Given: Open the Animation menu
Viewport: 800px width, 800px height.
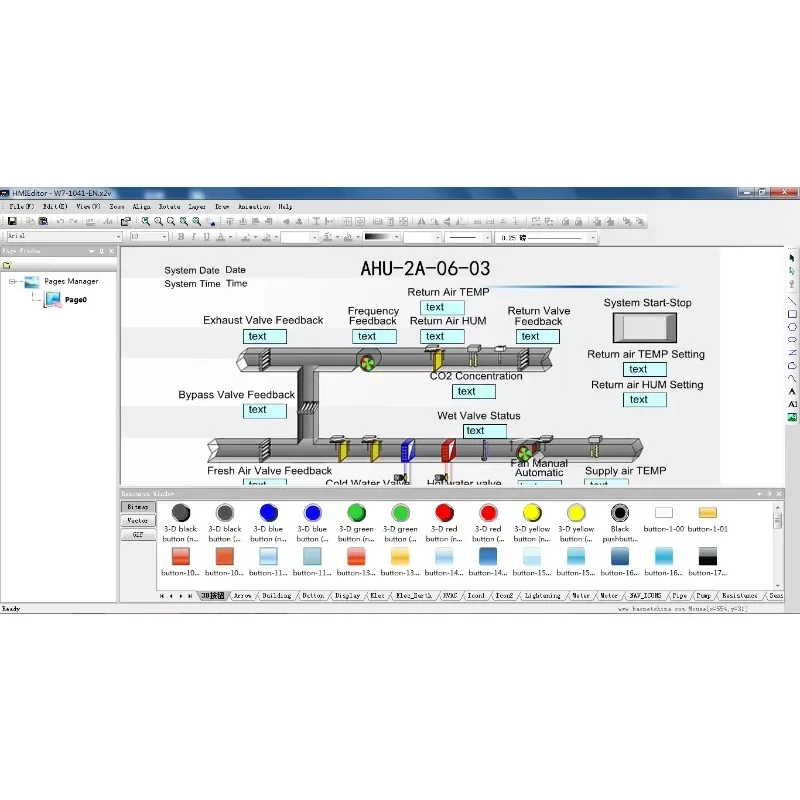Looking at the screenshot, I should click(x=254, y=207).
